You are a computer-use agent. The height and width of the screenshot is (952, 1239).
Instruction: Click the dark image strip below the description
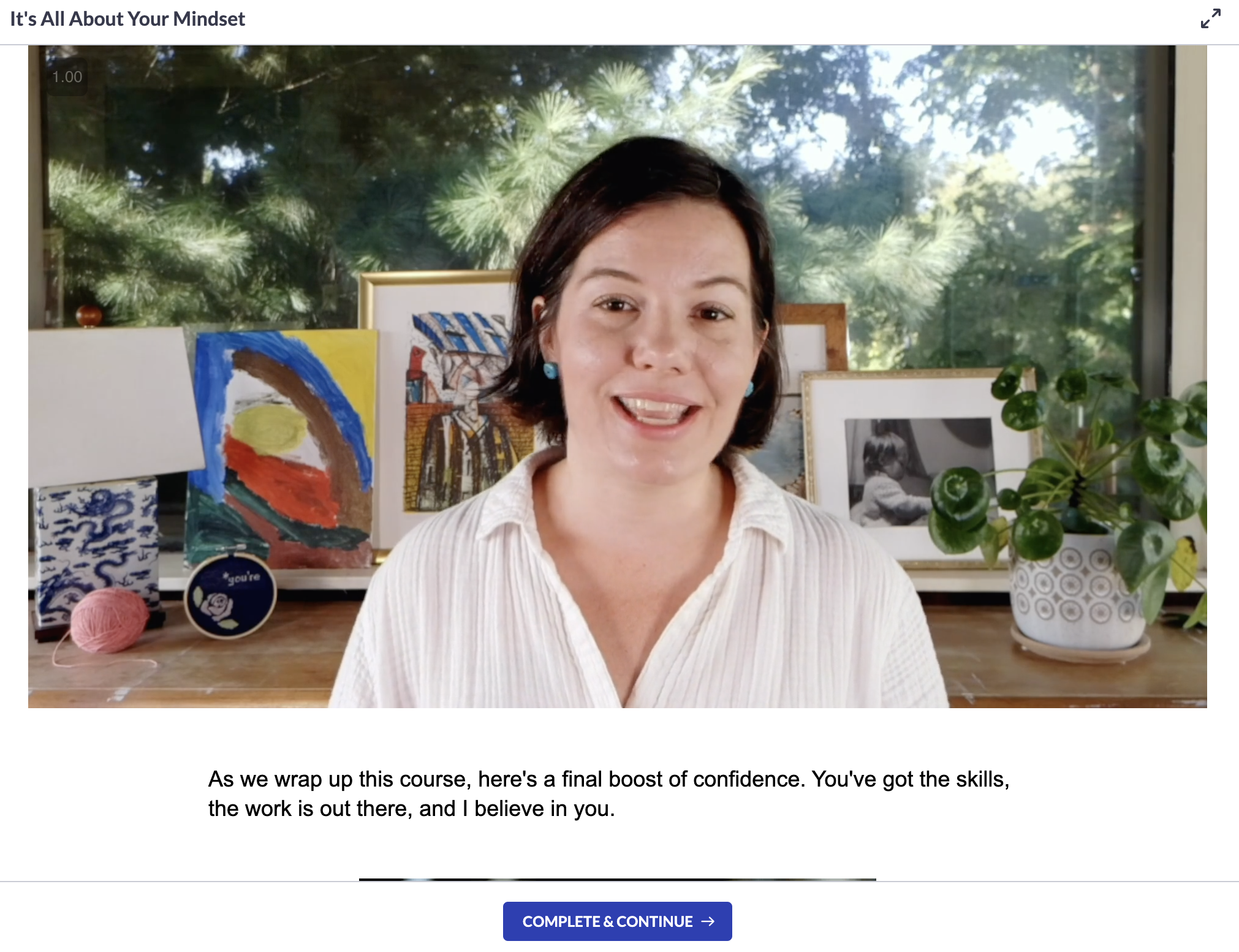pos(617,879)
